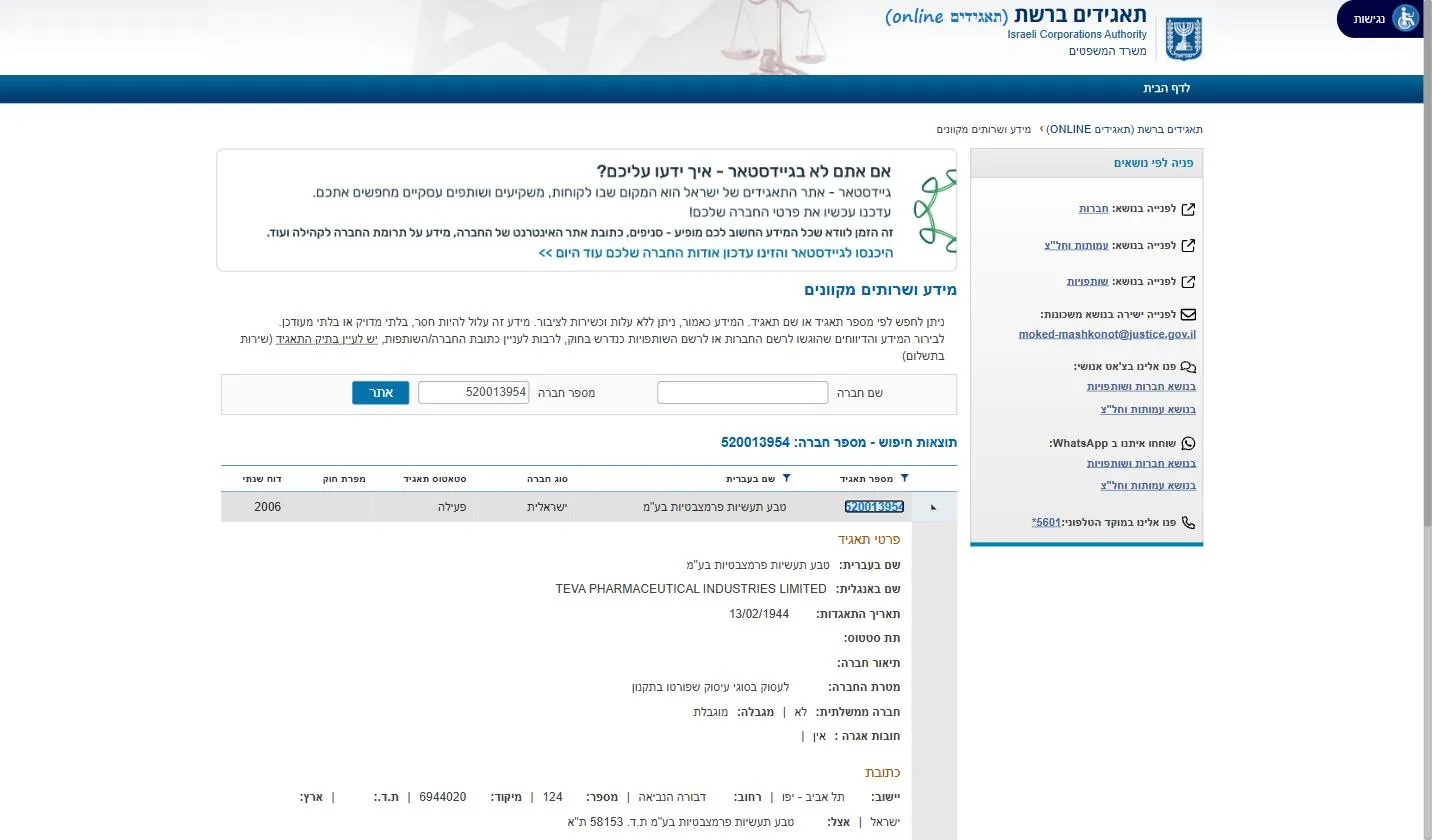The image size is (1432, 840).
Task: Collapse the 520013954 row details arrow
Action: [933, 507]
